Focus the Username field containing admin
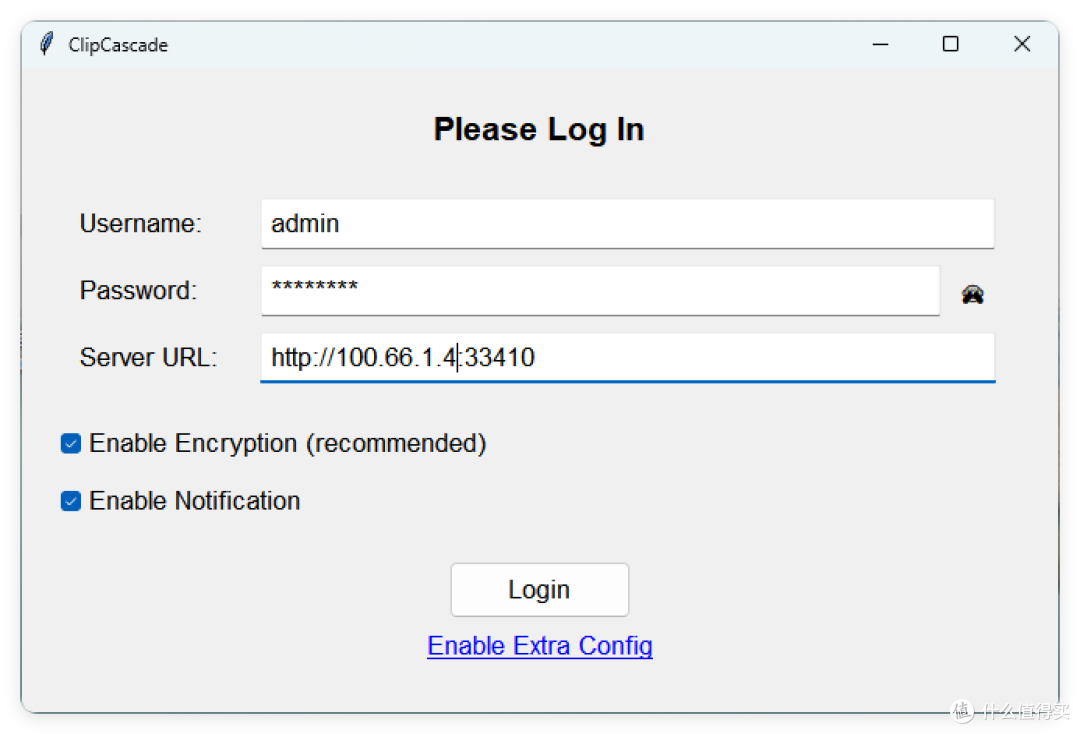1080x734 pixels. [627, 224]
